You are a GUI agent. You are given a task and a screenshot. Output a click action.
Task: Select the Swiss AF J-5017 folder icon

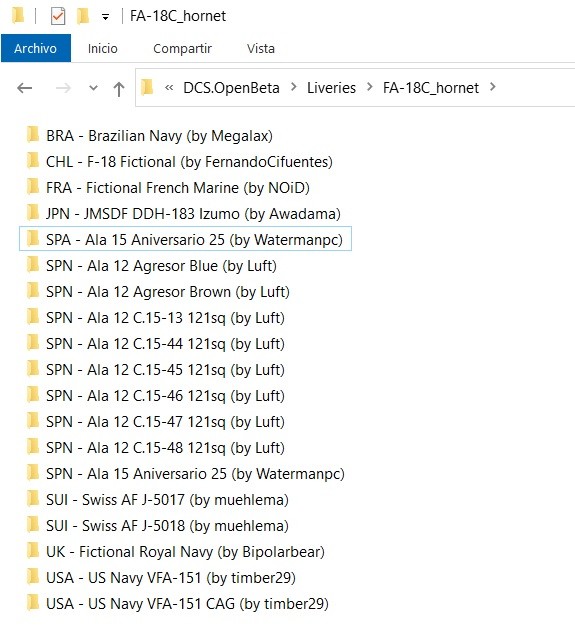[x=33, y=498]
